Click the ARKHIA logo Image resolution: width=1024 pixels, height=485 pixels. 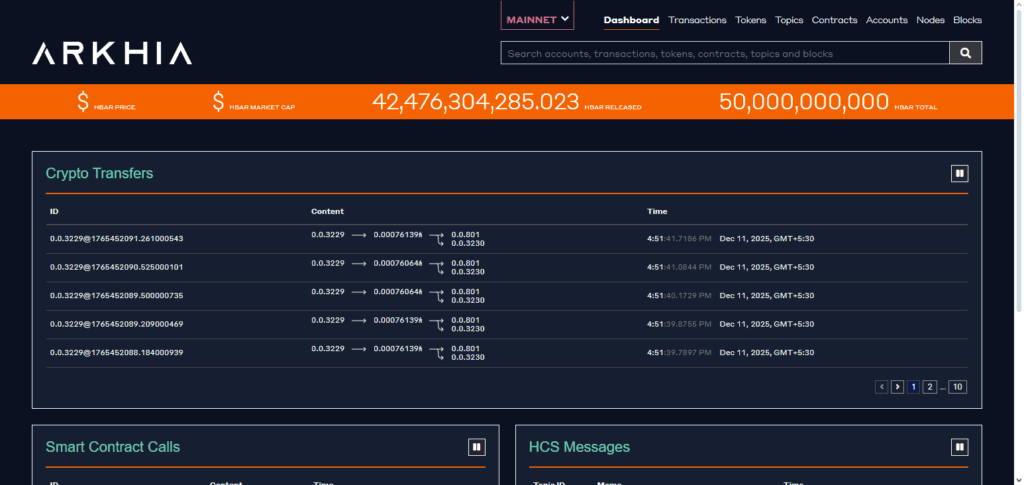click(x=112, y=54)
